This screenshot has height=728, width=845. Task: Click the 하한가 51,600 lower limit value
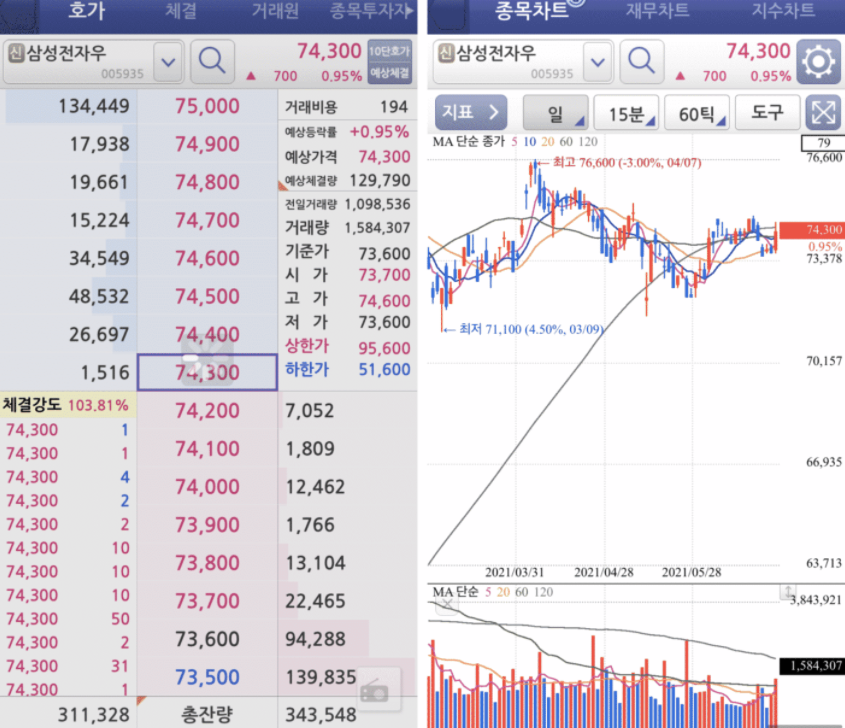click(384, 370)
